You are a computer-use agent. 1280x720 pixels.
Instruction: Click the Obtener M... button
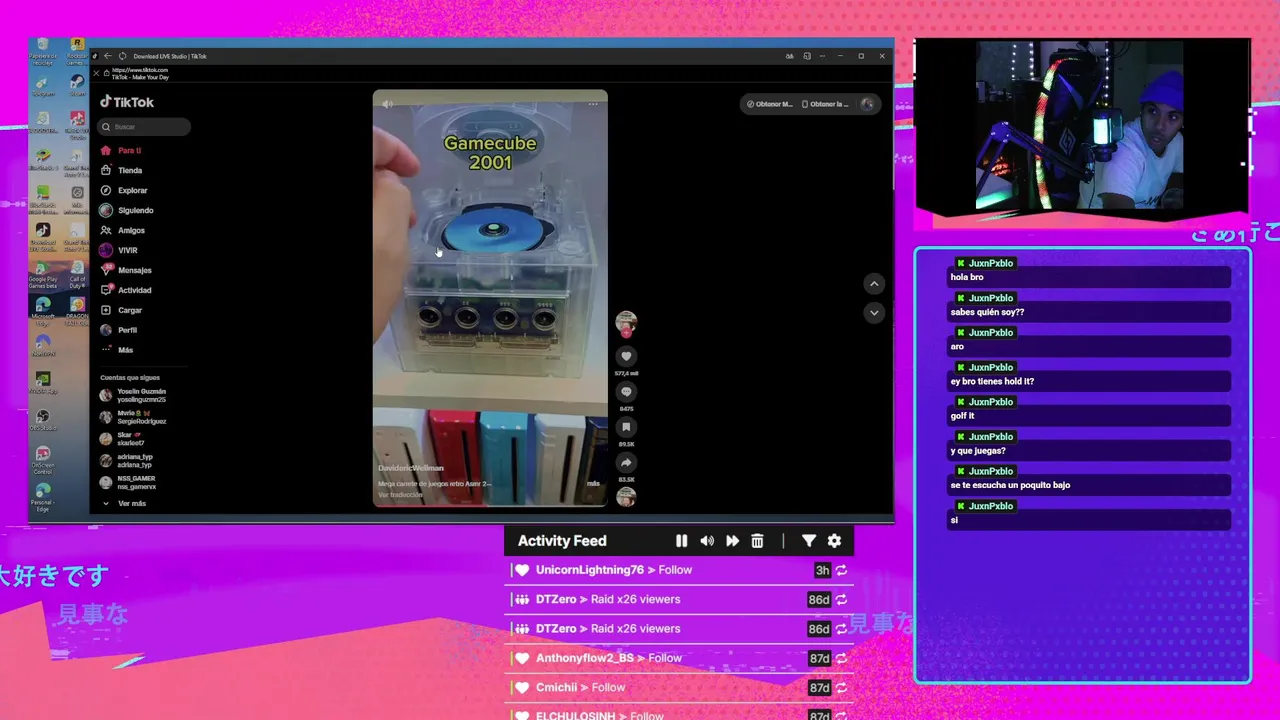[769, 104]
